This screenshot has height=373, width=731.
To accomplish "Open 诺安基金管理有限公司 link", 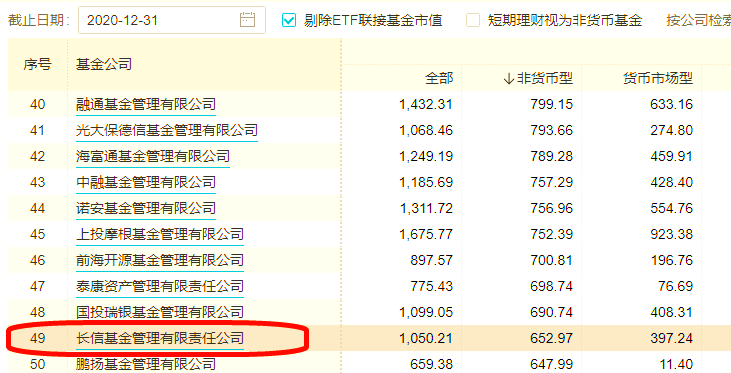I will (146, 208).
